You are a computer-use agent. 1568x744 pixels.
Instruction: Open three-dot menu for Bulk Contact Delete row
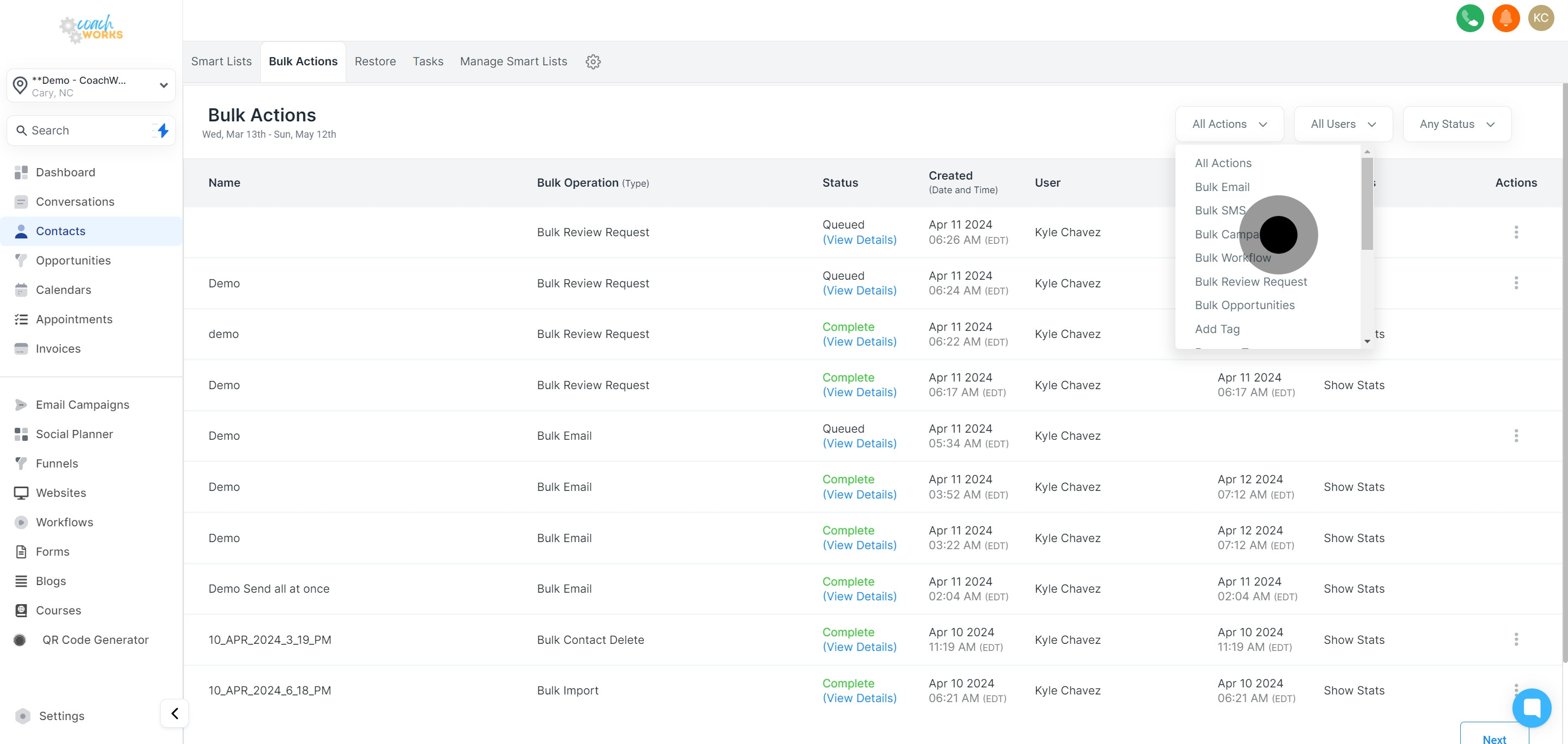click(1516, 640)
